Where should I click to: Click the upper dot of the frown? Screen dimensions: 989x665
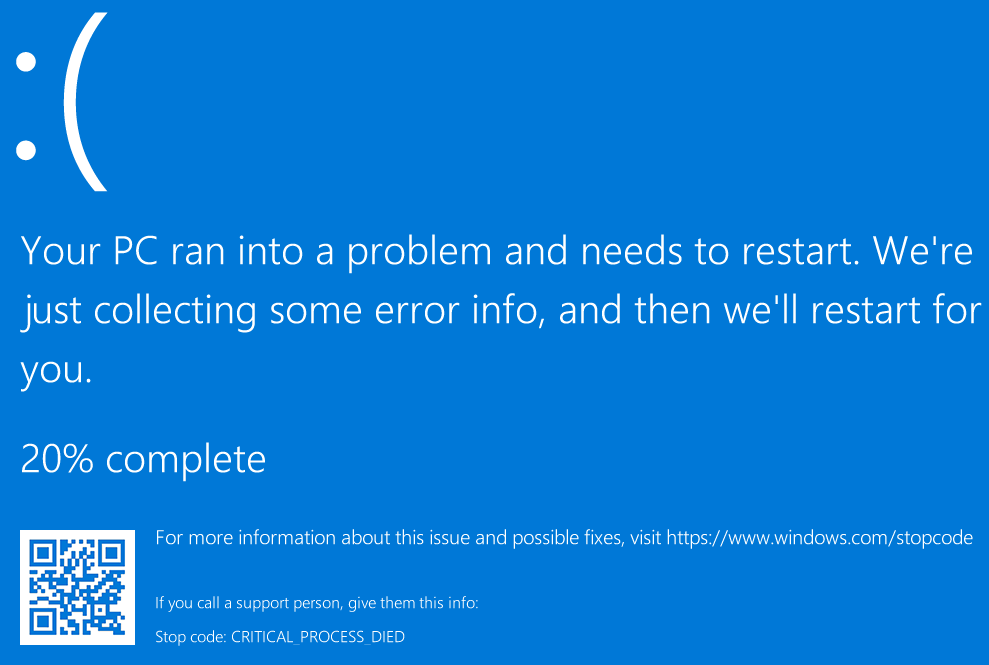pos(27,61)
